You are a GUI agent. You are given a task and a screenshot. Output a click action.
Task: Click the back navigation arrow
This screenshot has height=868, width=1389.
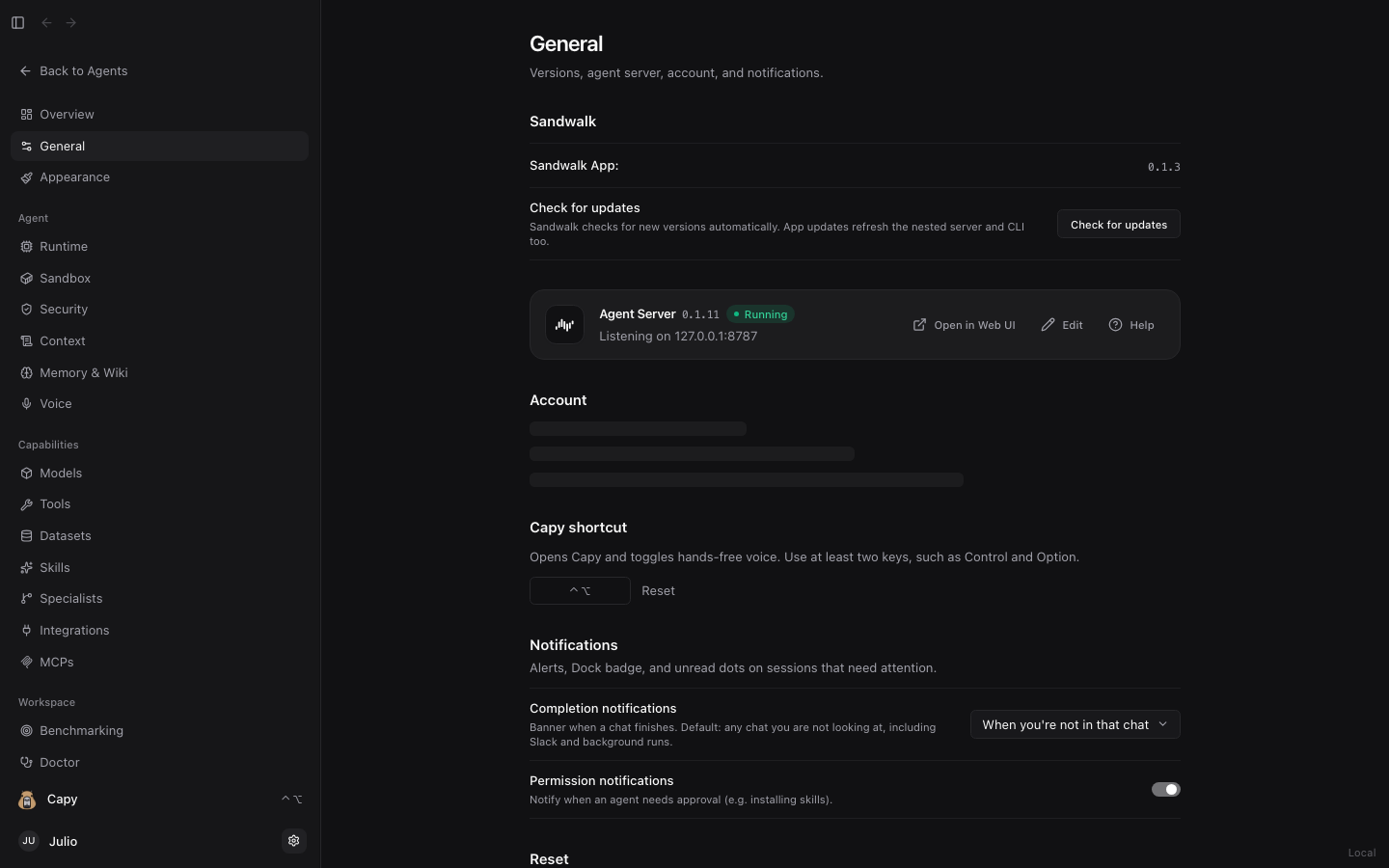(x=46, y=23)
